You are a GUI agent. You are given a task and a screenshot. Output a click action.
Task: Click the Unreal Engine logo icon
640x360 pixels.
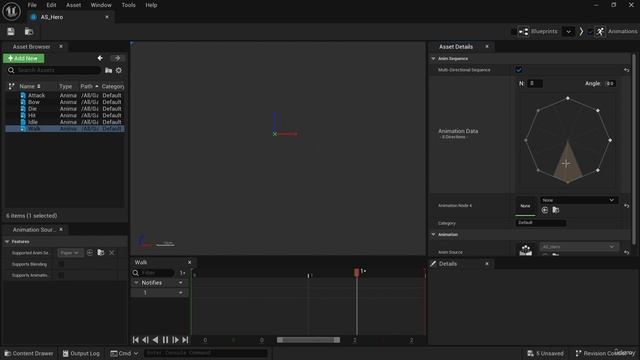tap(11, 11)
